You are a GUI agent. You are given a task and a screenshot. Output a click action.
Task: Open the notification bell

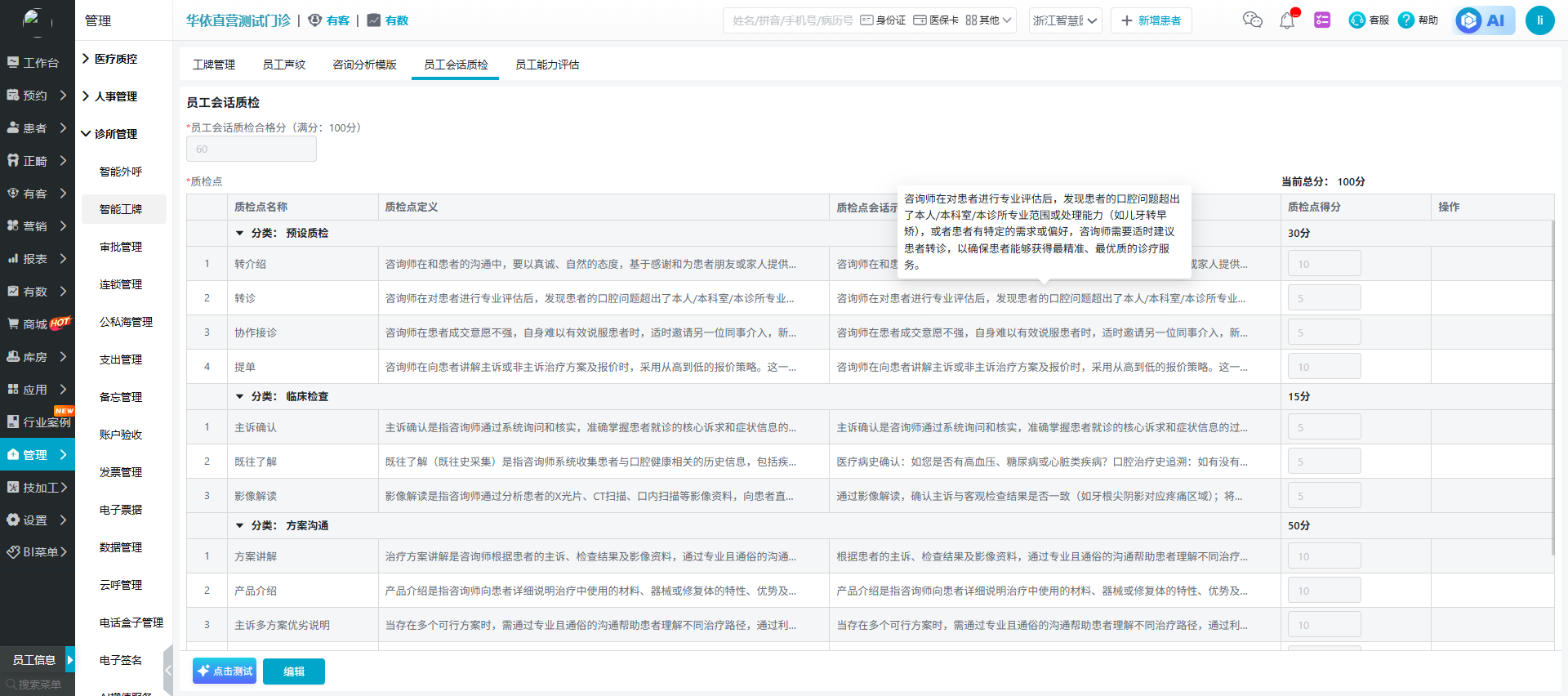[1287, 20]
